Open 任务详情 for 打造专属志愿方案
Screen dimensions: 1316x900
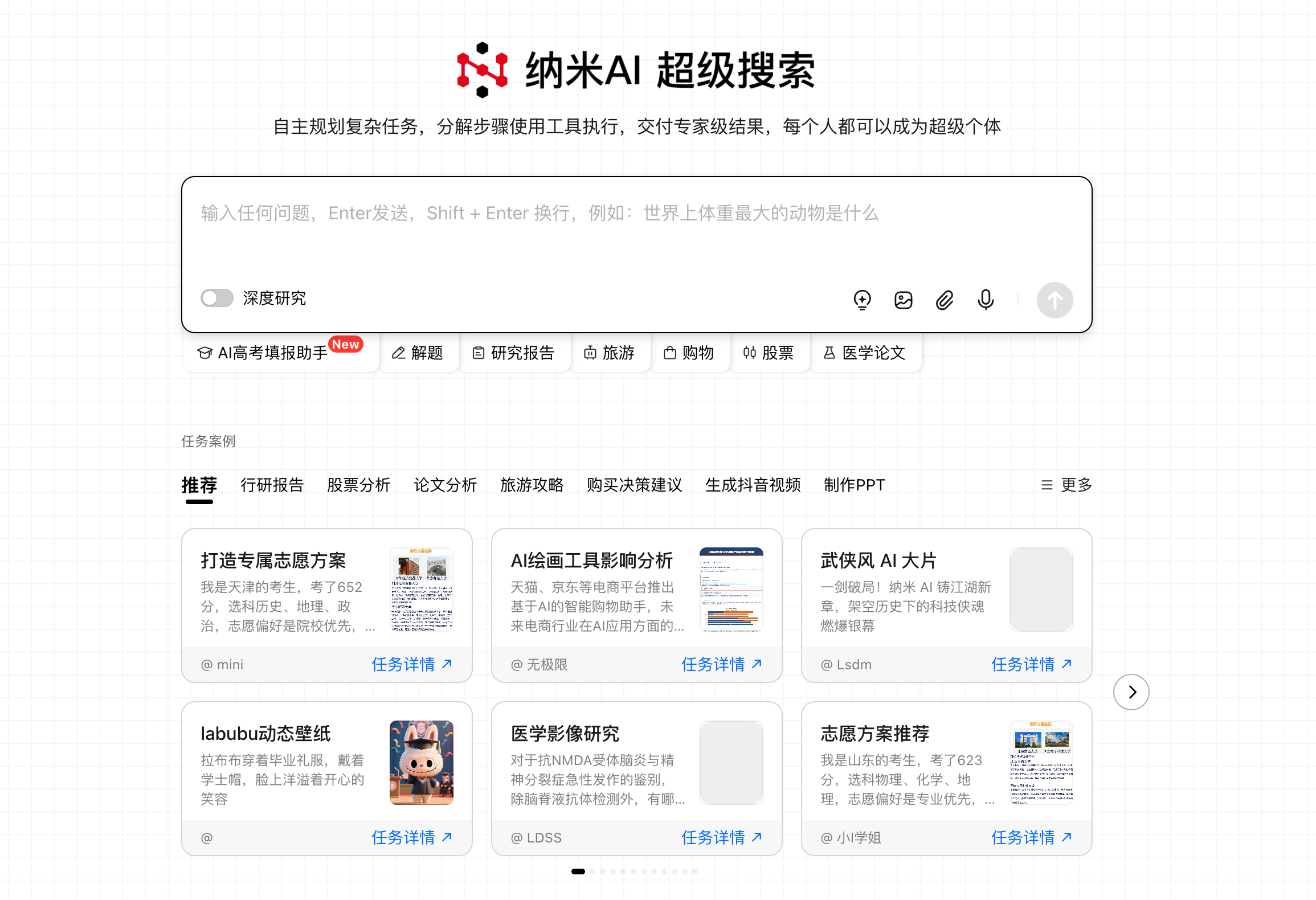[412, 664]
